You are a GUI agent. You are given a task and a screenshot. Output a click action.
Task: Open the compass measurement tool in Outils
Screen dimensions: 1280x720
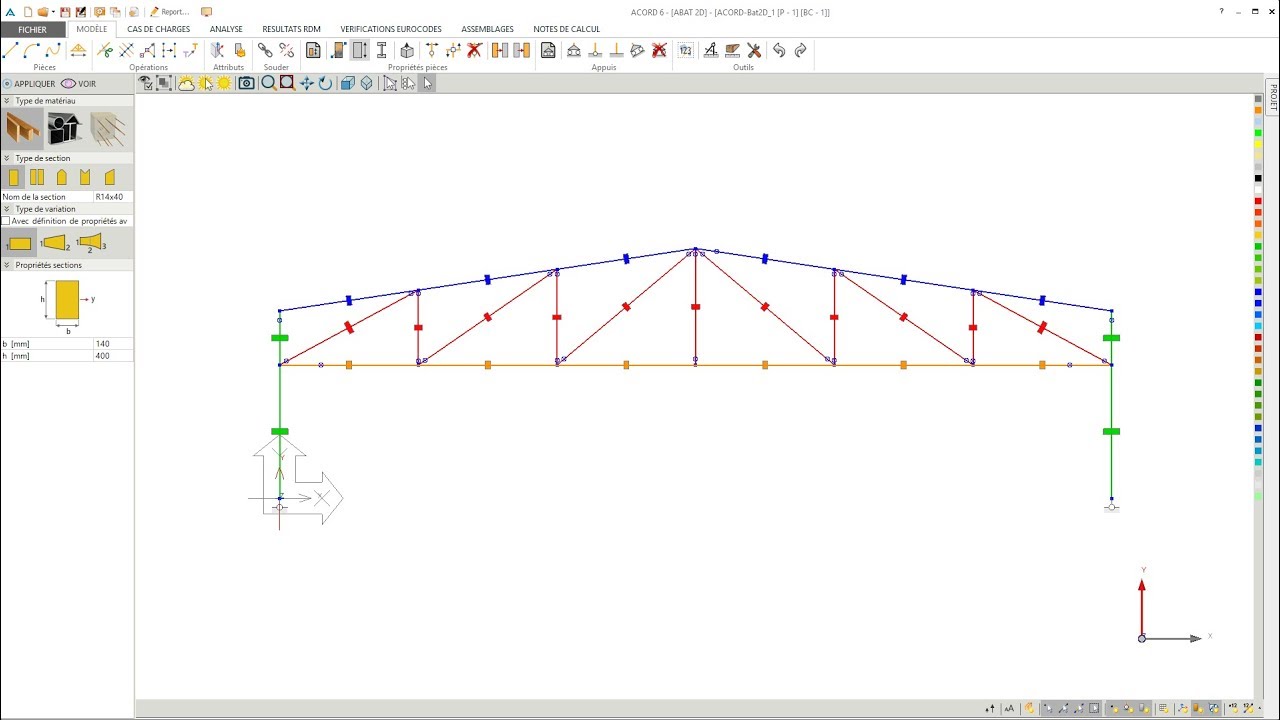tap(711, 50)
